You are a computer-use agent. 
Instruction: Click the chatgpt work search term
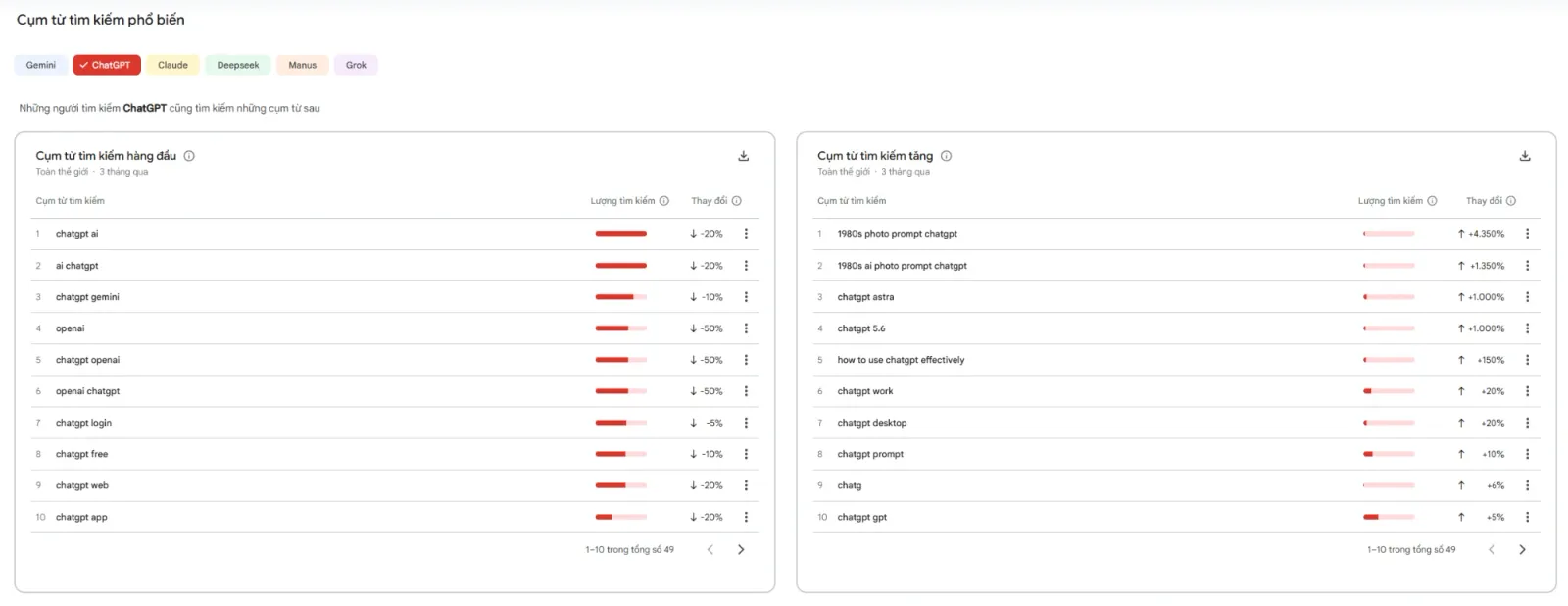tap(865, 391)
